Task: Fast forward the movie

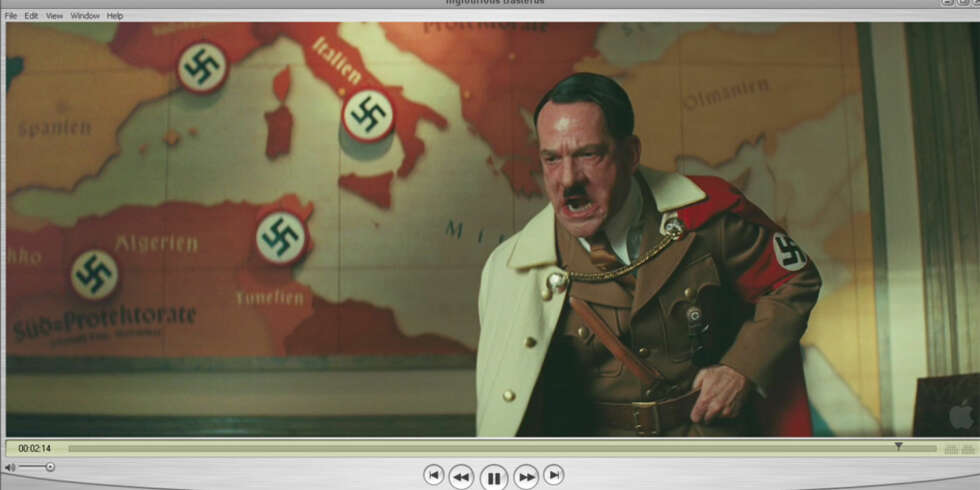Action: [x=526, y=478]
